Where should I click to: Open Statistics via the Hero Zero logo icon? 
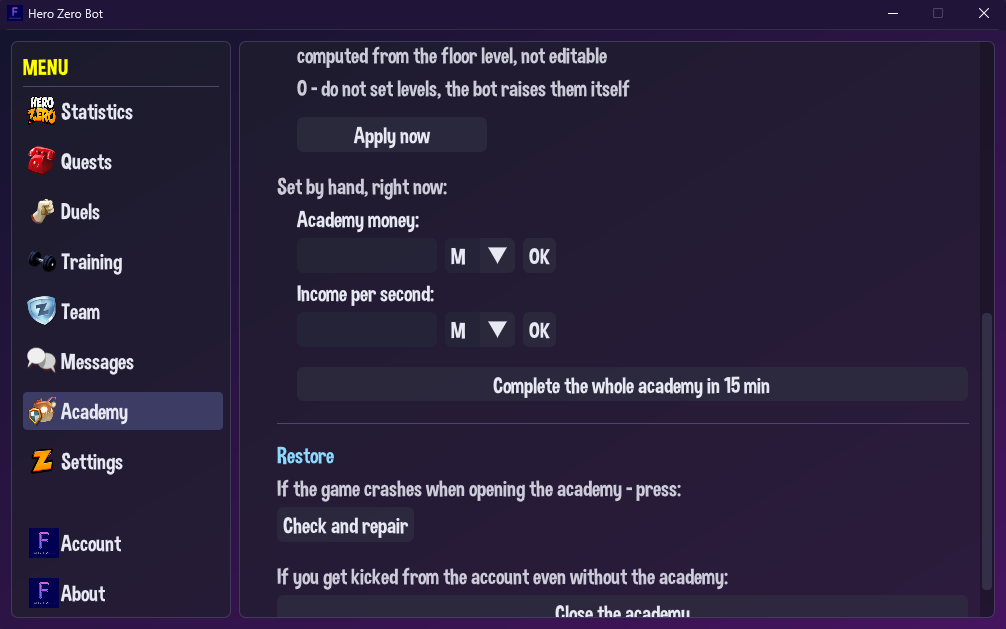42,111
